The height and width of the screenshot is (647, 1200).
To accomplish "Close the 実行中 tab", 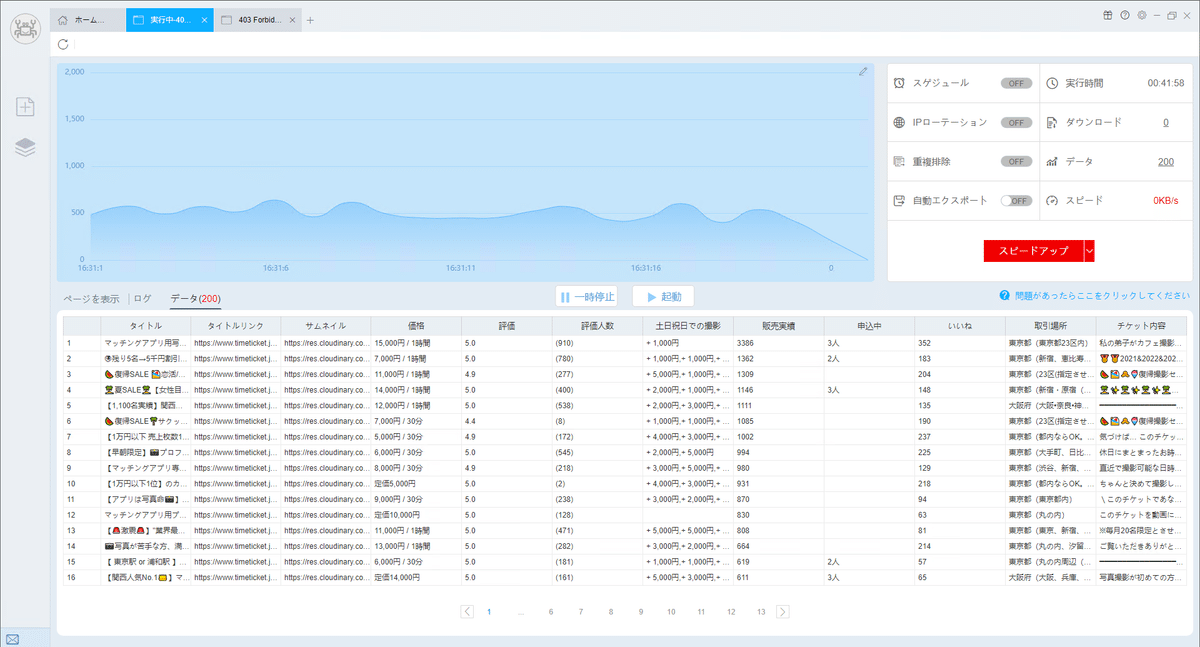I will click(204, 20).
